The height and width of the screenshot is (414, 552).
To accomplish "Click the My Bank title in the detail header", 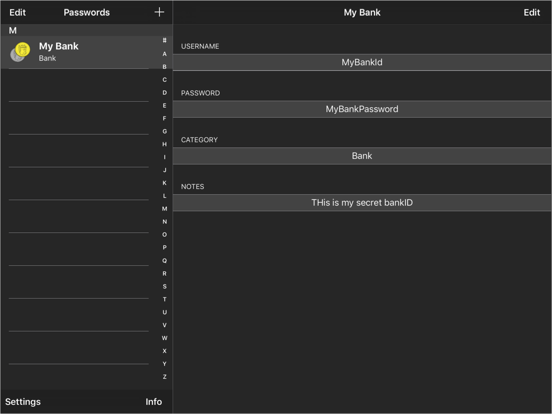I will 362,12.
